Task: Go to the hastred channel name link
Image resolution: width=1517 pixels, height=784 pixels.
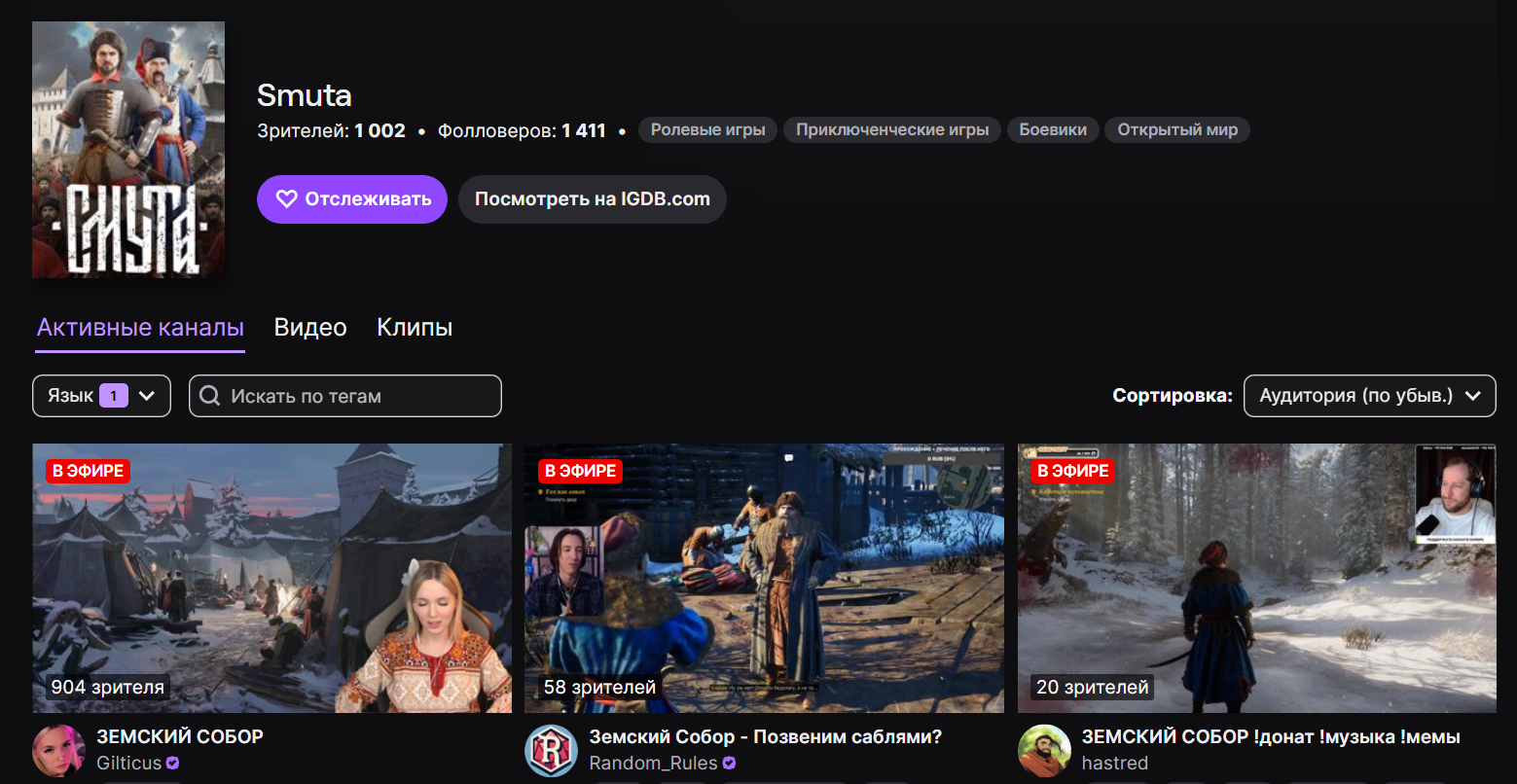Action: pos(1115,764)
